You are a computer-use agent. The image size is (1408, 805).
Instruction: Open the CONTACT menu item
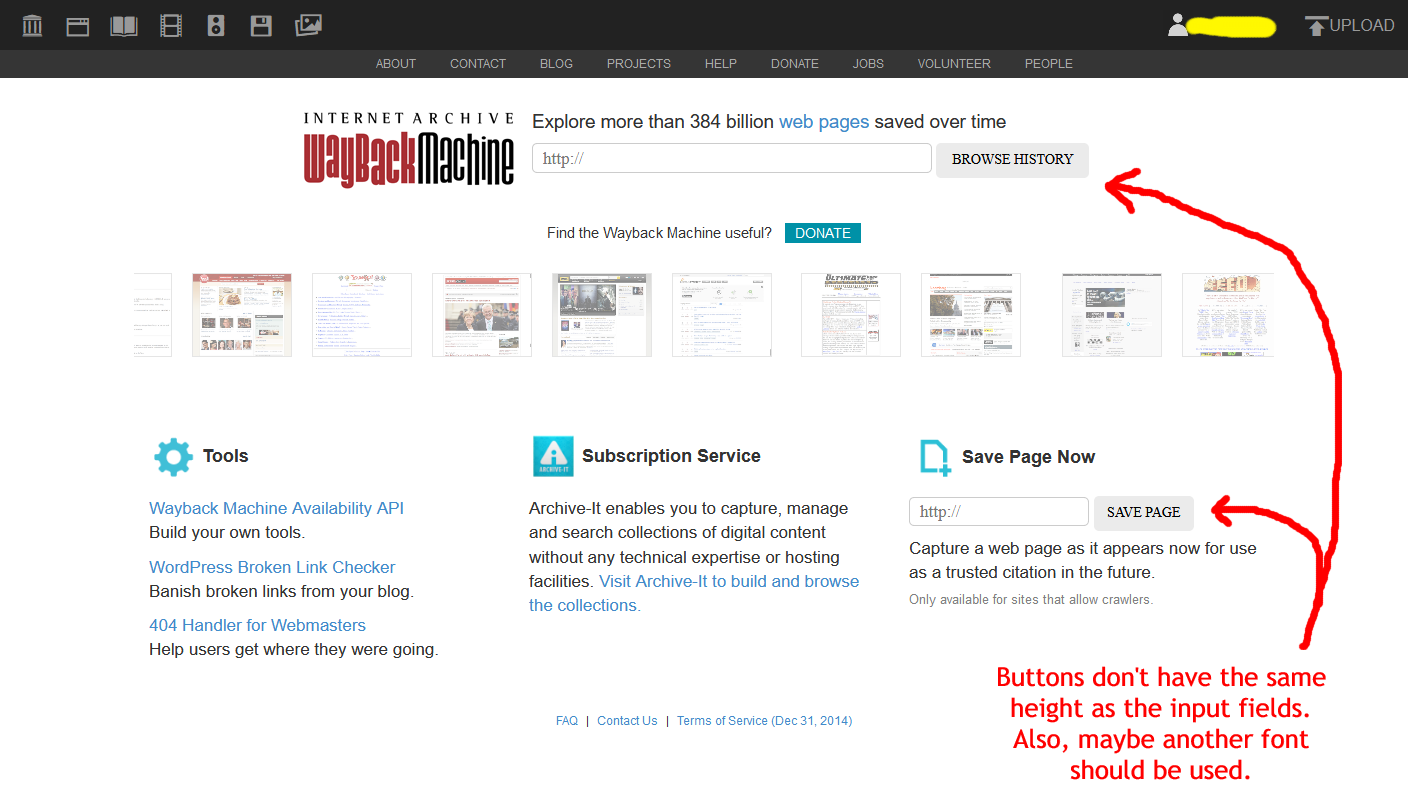tap(478, 64)
